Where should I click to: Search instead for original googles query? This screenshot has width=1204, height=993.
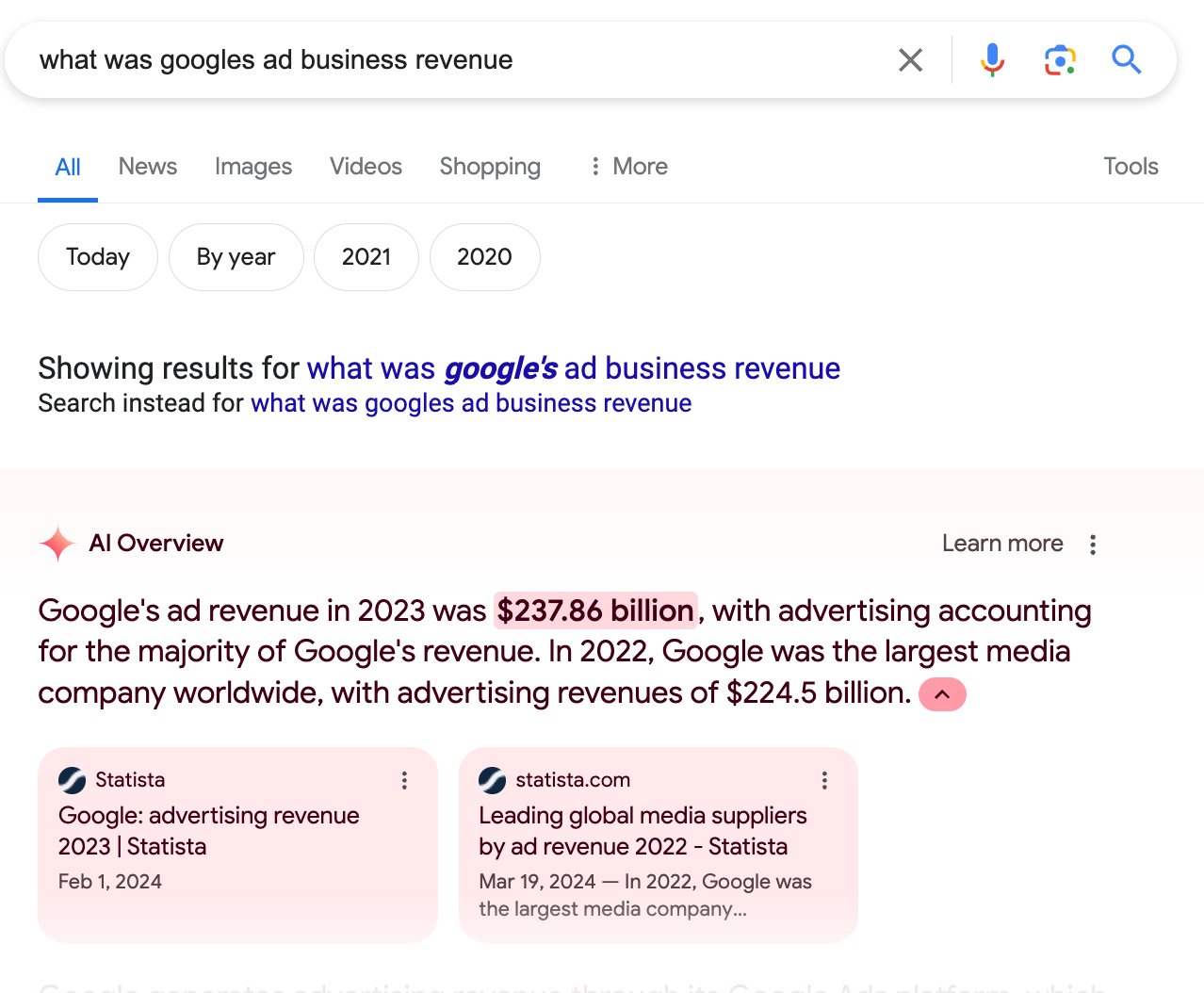coord(471,403)
